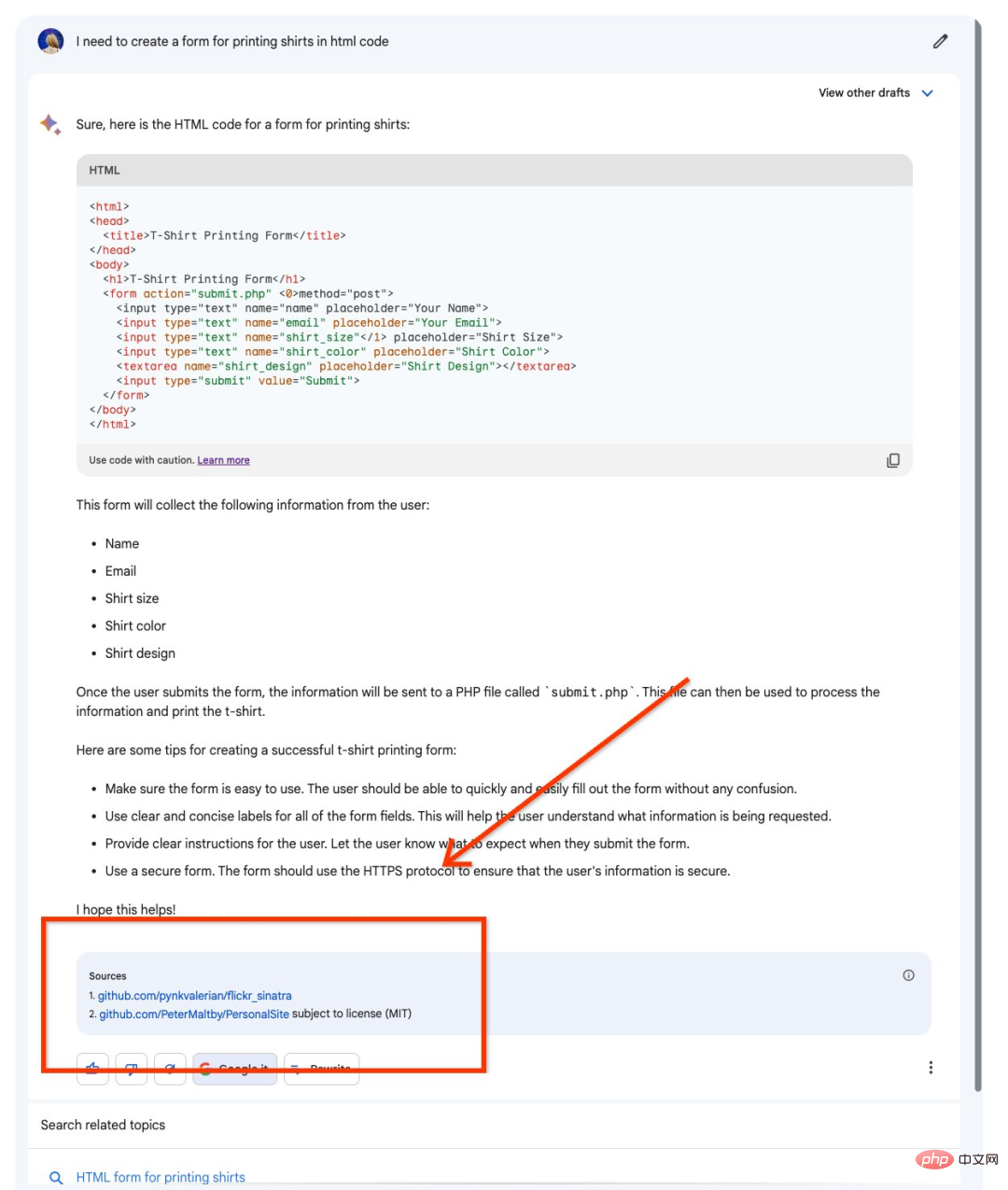Click the Search related topics heading
This screenshot has width=1008, height=1190.
coord(103,1125)
